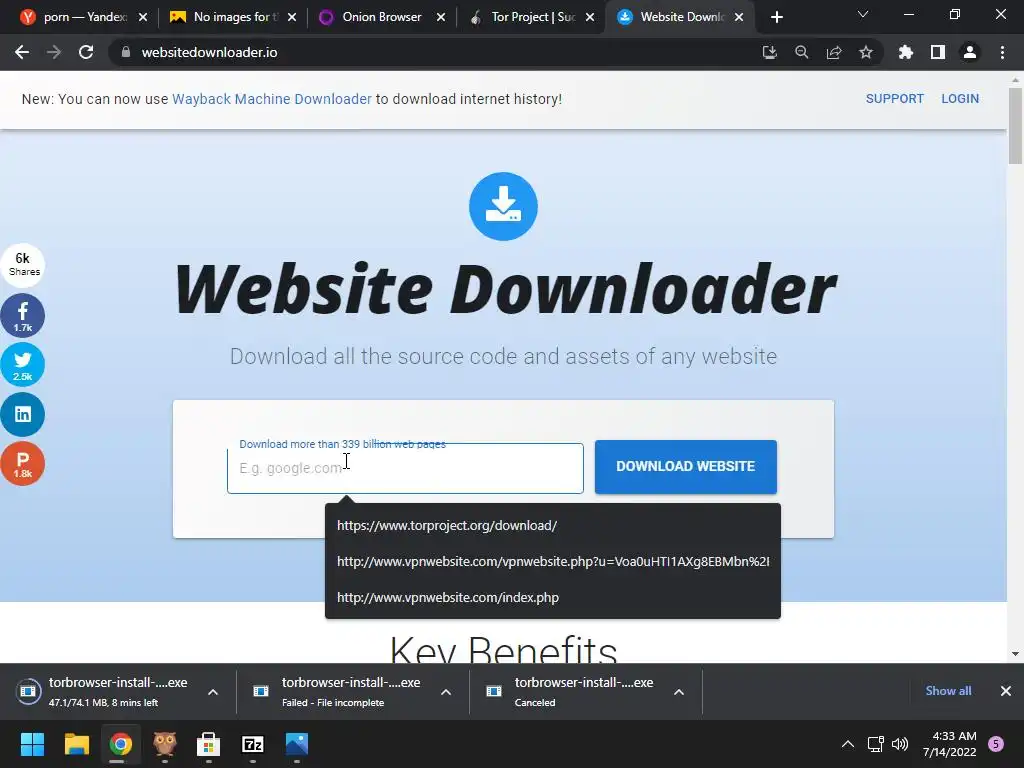This screenshot has width=1024, height=768.
Task: Click the share page icon
Action: [x=833, y=52]
